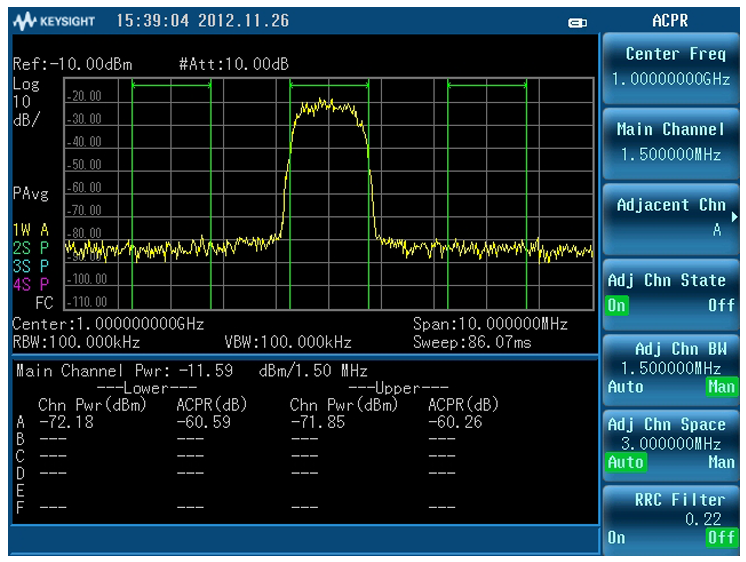Click lower channel power -72.18
746x562 pixels.
pos(66,422)
